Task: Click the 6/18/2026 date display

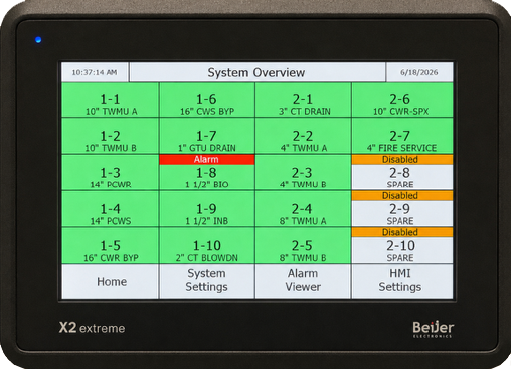Action: tap(419, 72)
